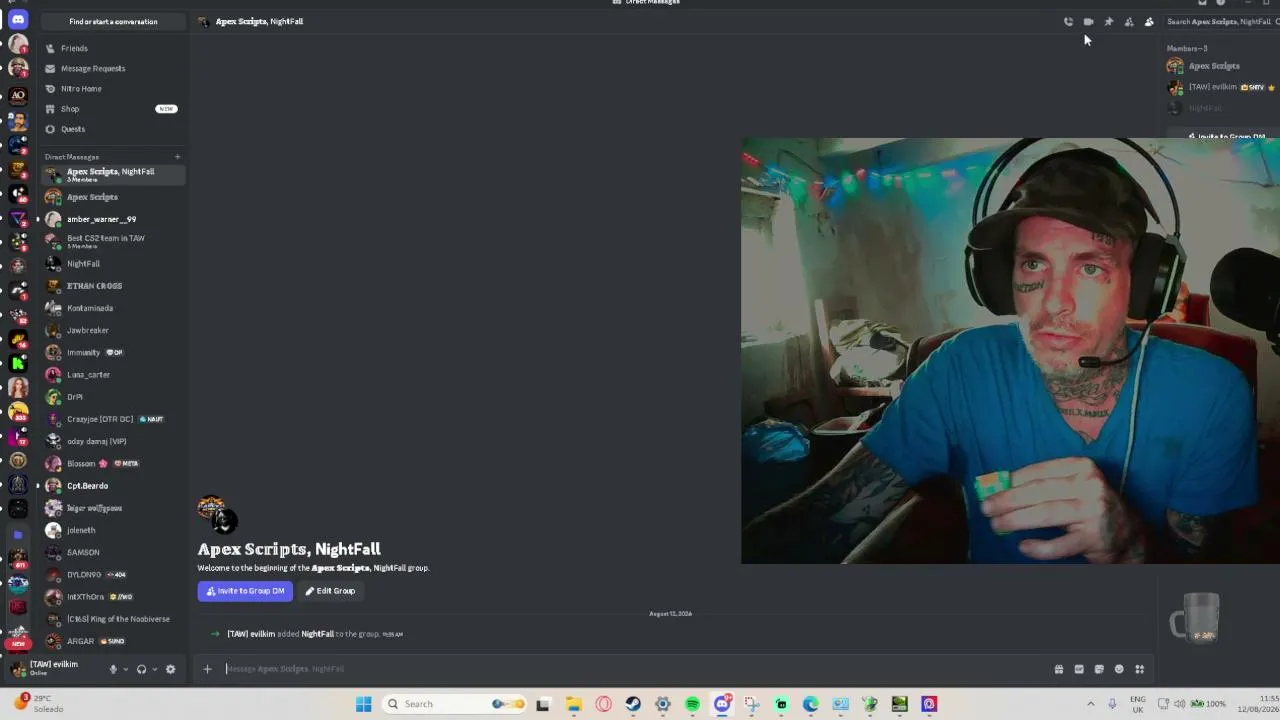Open the Windows Start menu

point(364,704)
